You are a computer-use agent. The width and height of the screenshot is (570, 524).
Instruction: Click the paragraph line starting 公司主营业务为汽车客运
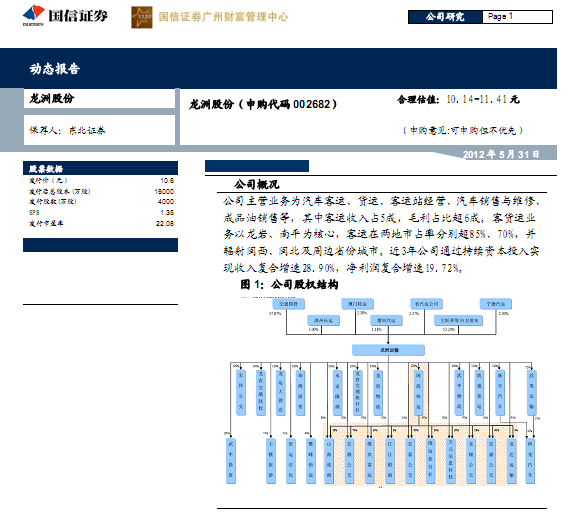click(x=382, y=201)
